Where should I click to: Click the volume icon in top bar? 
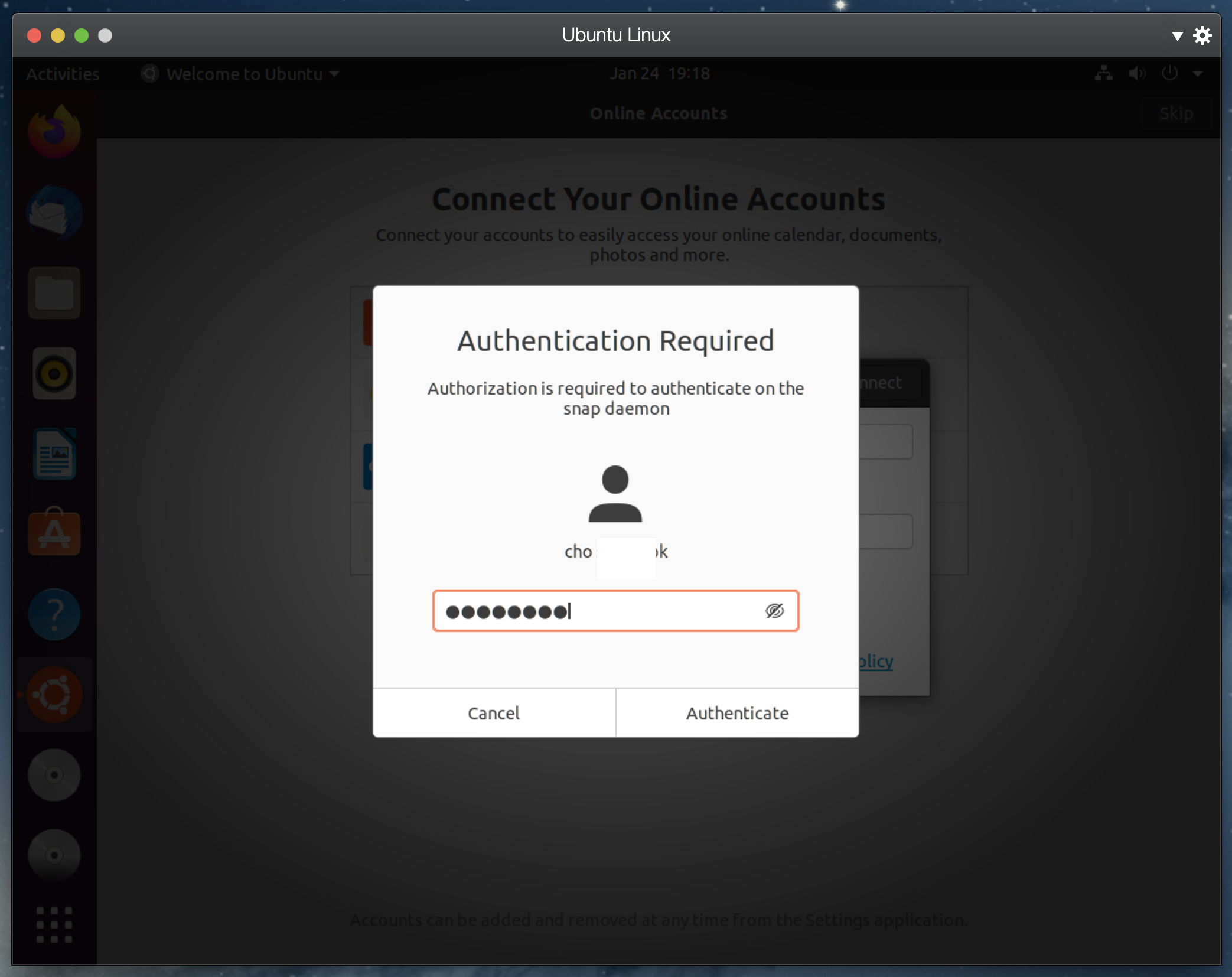[x=1136, y=74]
